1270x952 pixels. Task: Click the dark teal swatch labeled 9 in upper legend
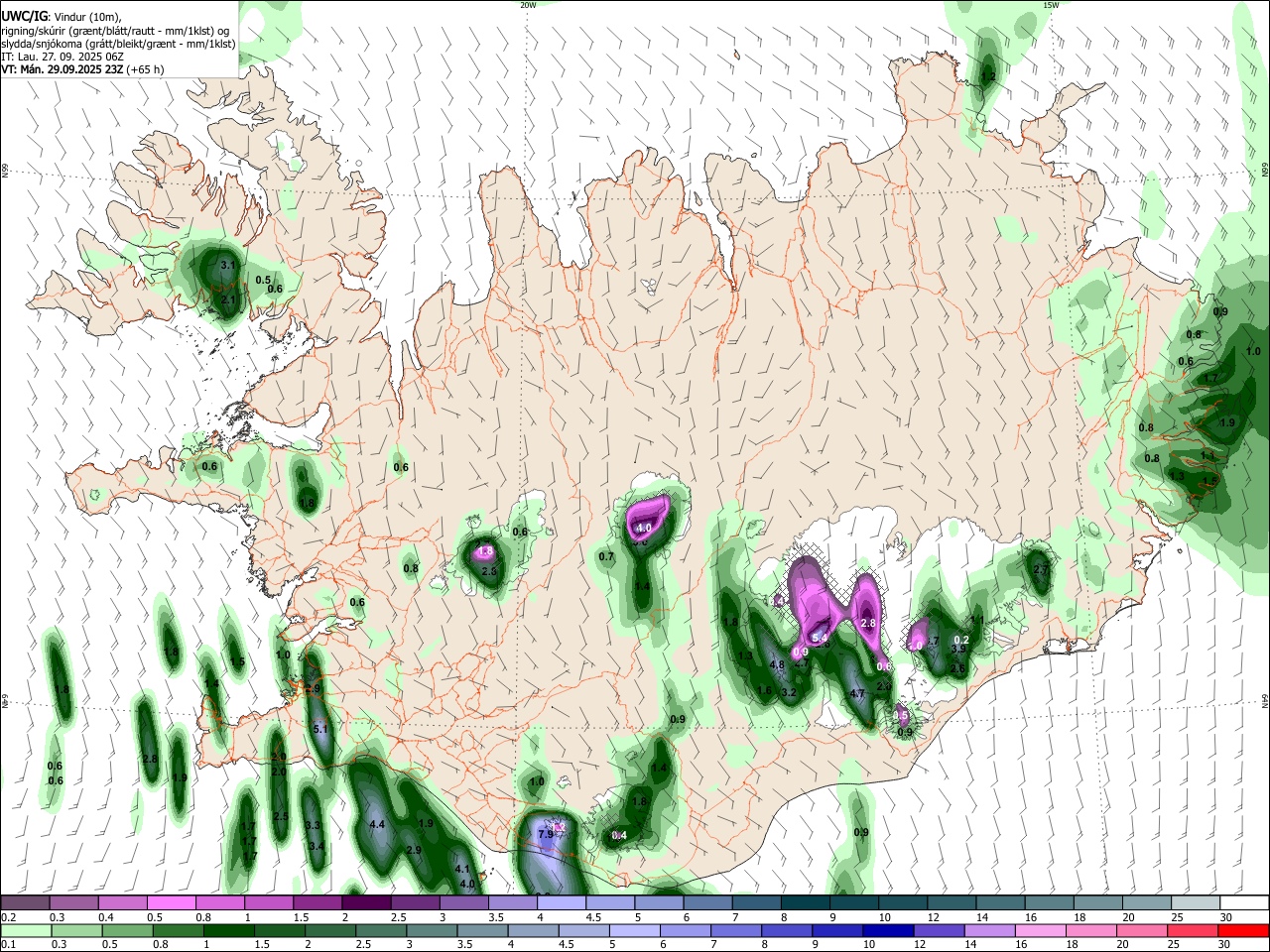[854, 902]
